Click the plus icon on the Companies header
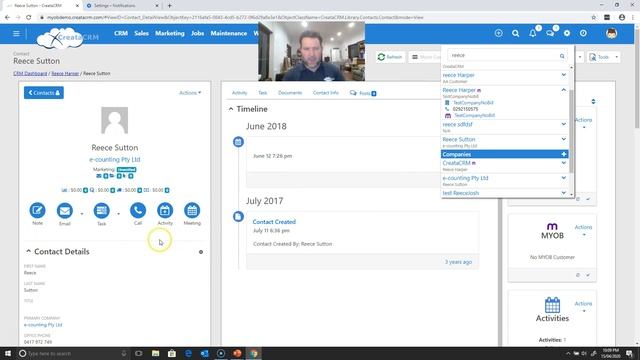Viewport: 640px width, 360px height. point(564,154)
